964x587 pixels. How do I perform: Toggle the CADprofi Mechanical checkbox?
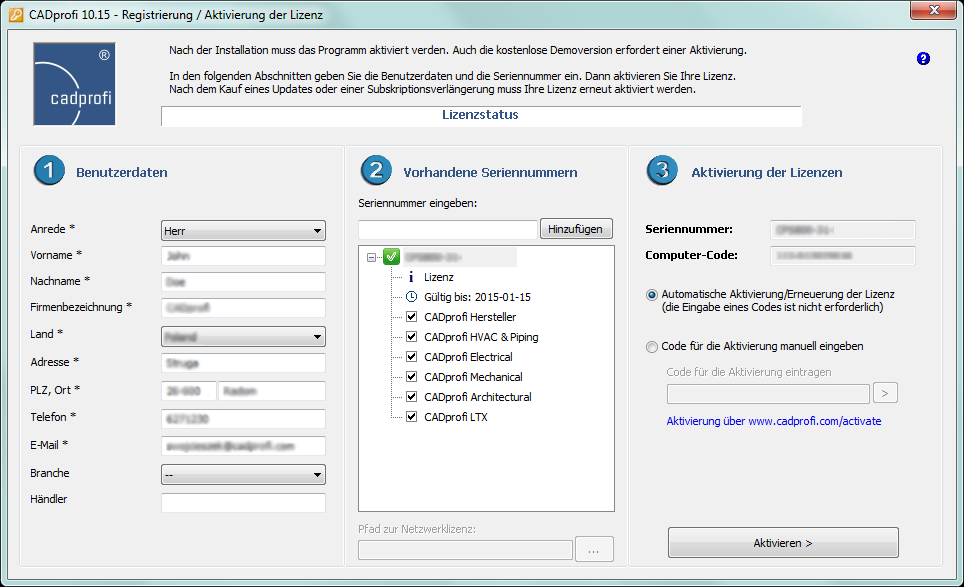point(411,377)
